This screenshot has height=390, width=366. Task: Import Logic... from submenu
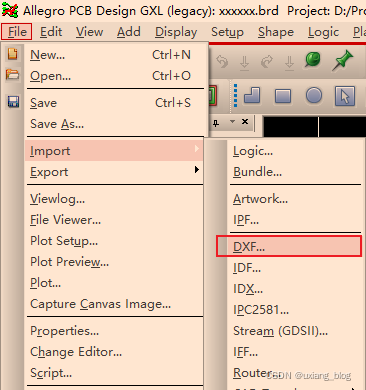point(295,151)
